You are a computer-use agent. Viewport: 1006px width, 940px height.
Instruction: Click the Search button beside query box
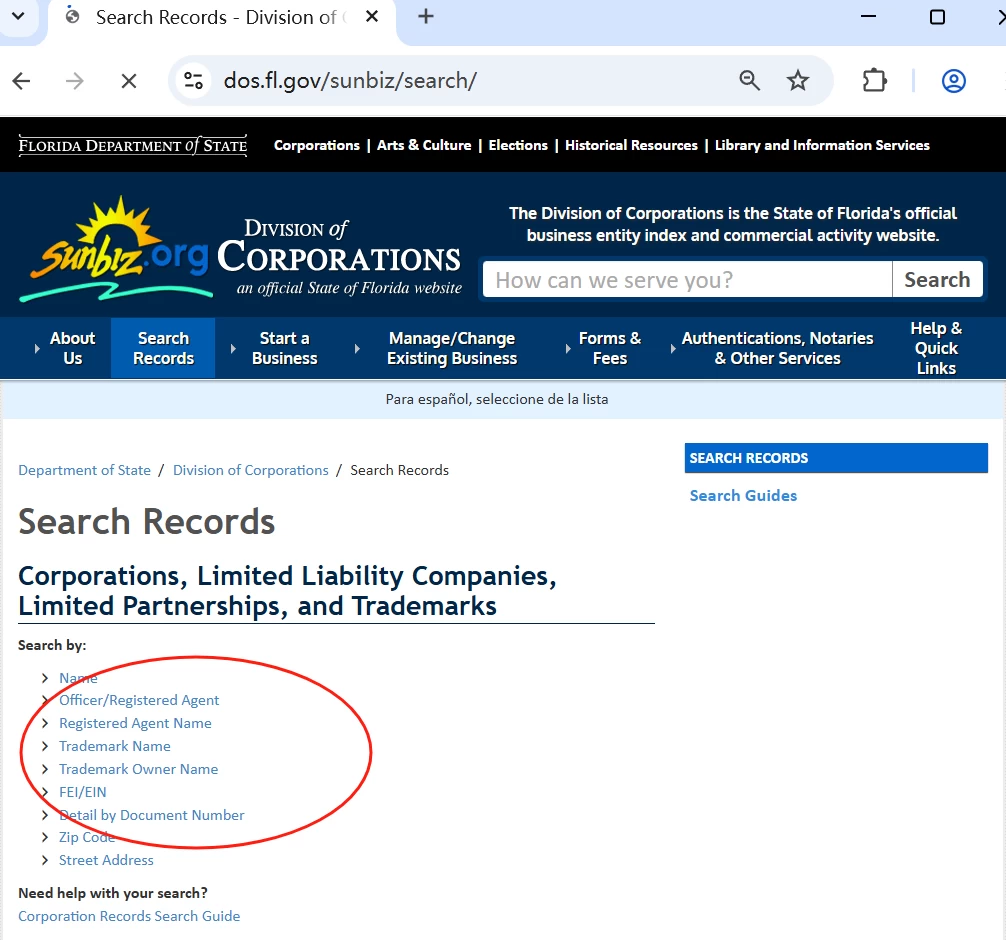(x=937, y=280)
